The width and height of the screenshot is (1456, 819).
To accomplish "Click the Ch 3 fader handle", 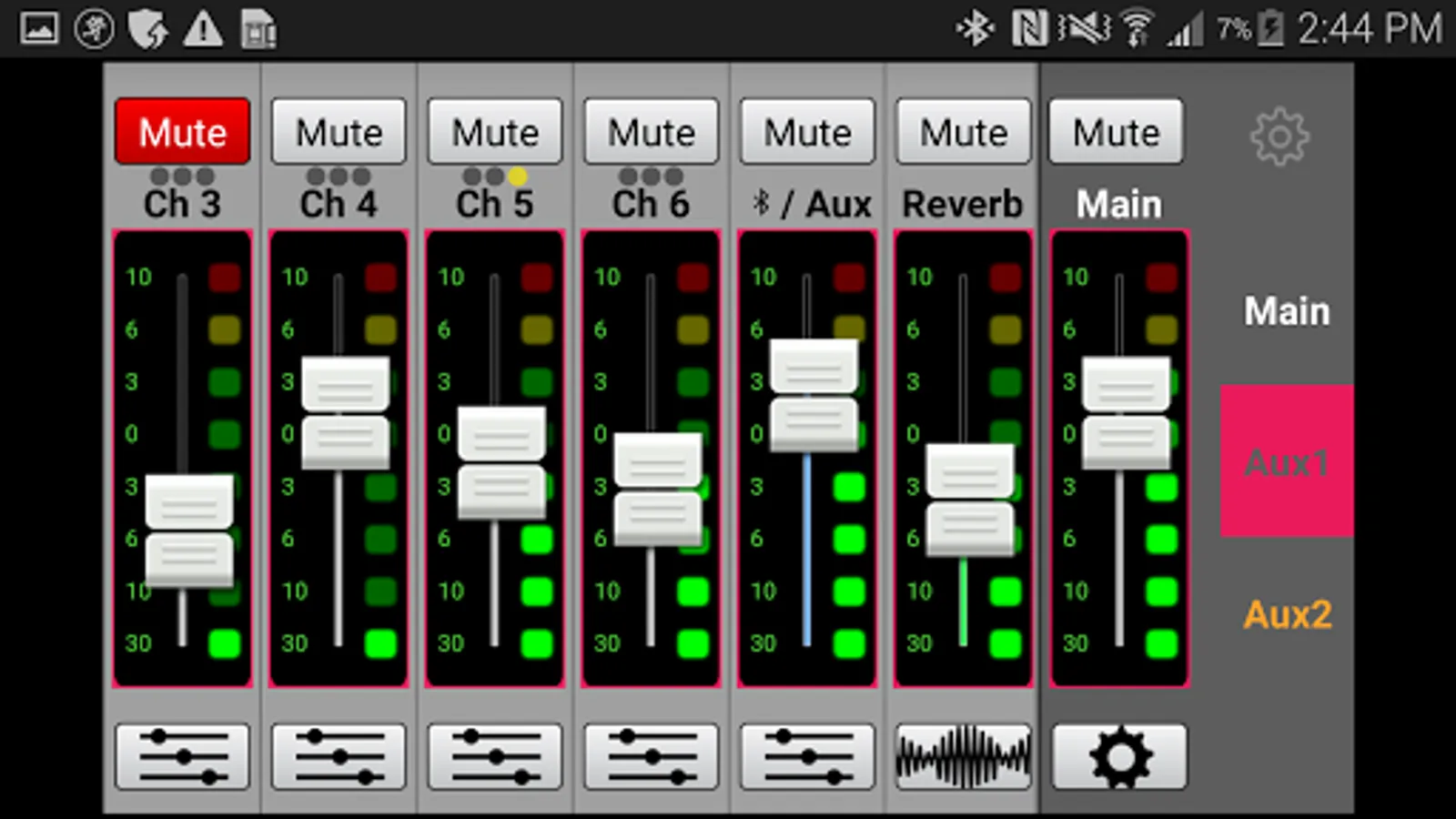I will [189, 531].
